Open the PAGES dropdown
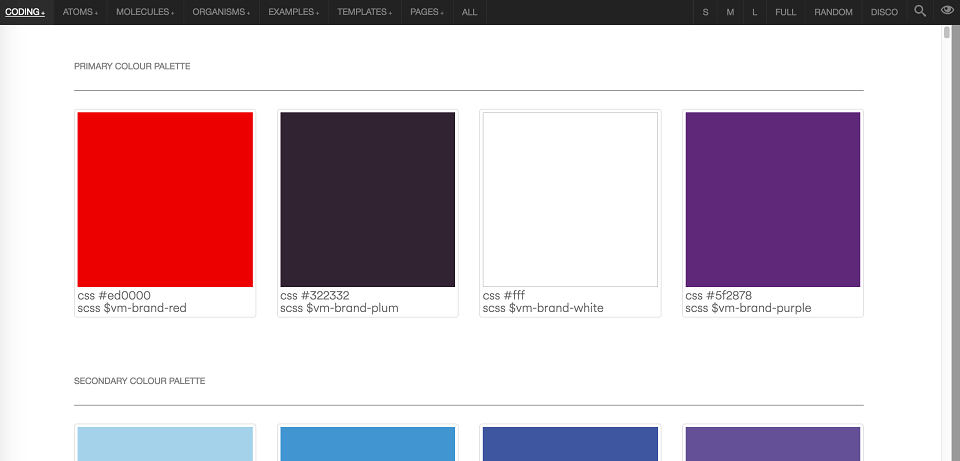Viewport: 960px width, 461px height. [x=427, y=12]
